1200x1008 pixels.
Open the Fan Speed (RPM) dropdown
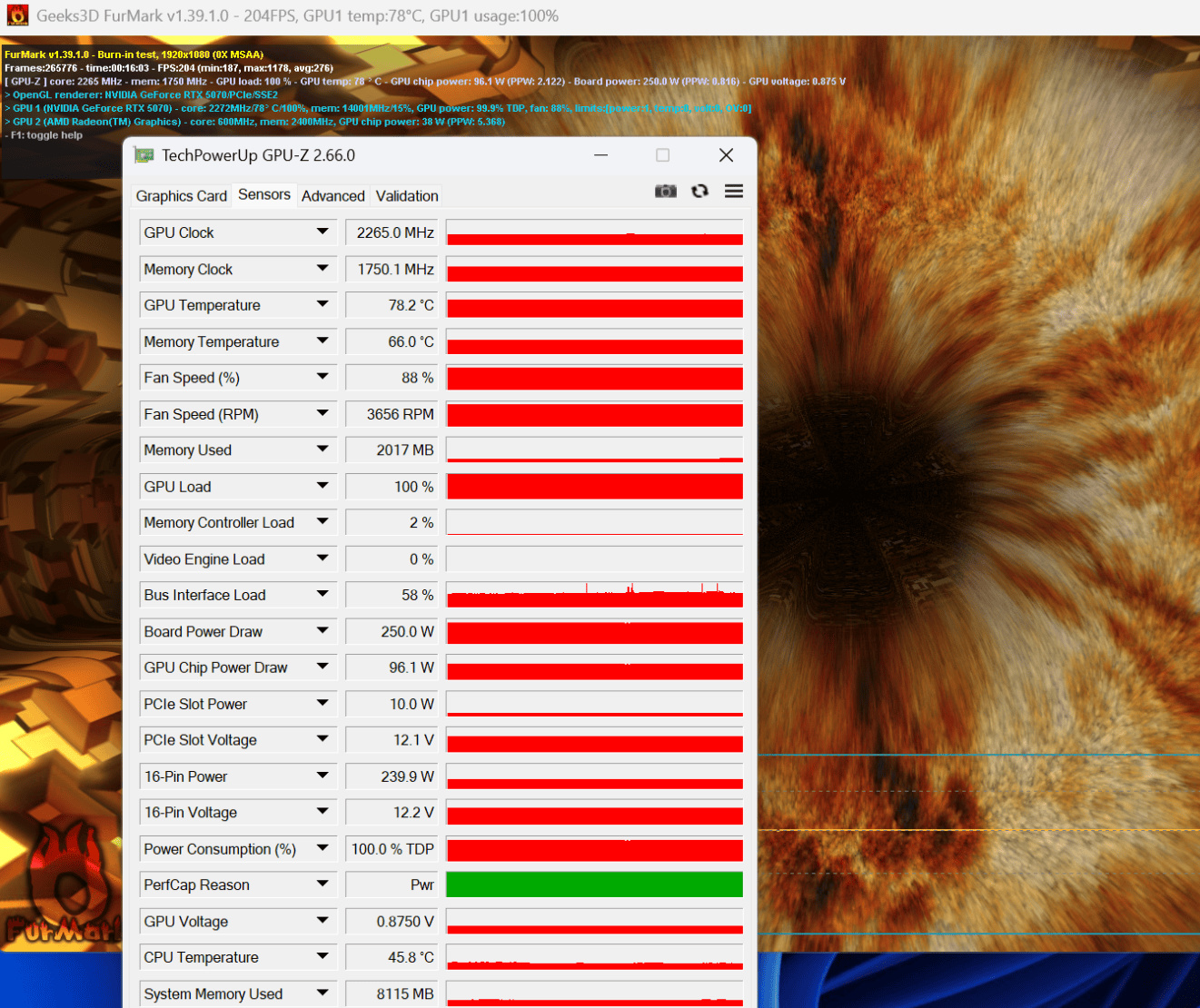(x=322, y=414)
